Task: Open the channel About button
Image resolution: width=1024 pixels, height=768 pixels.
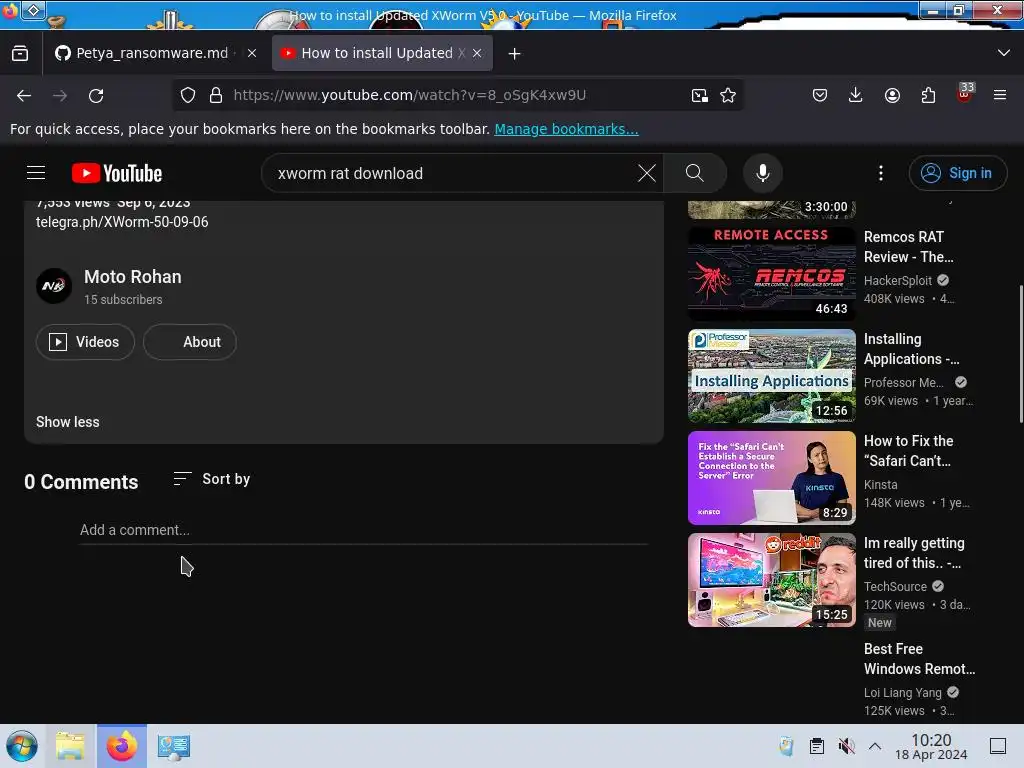Action: [x=190, y=342]
